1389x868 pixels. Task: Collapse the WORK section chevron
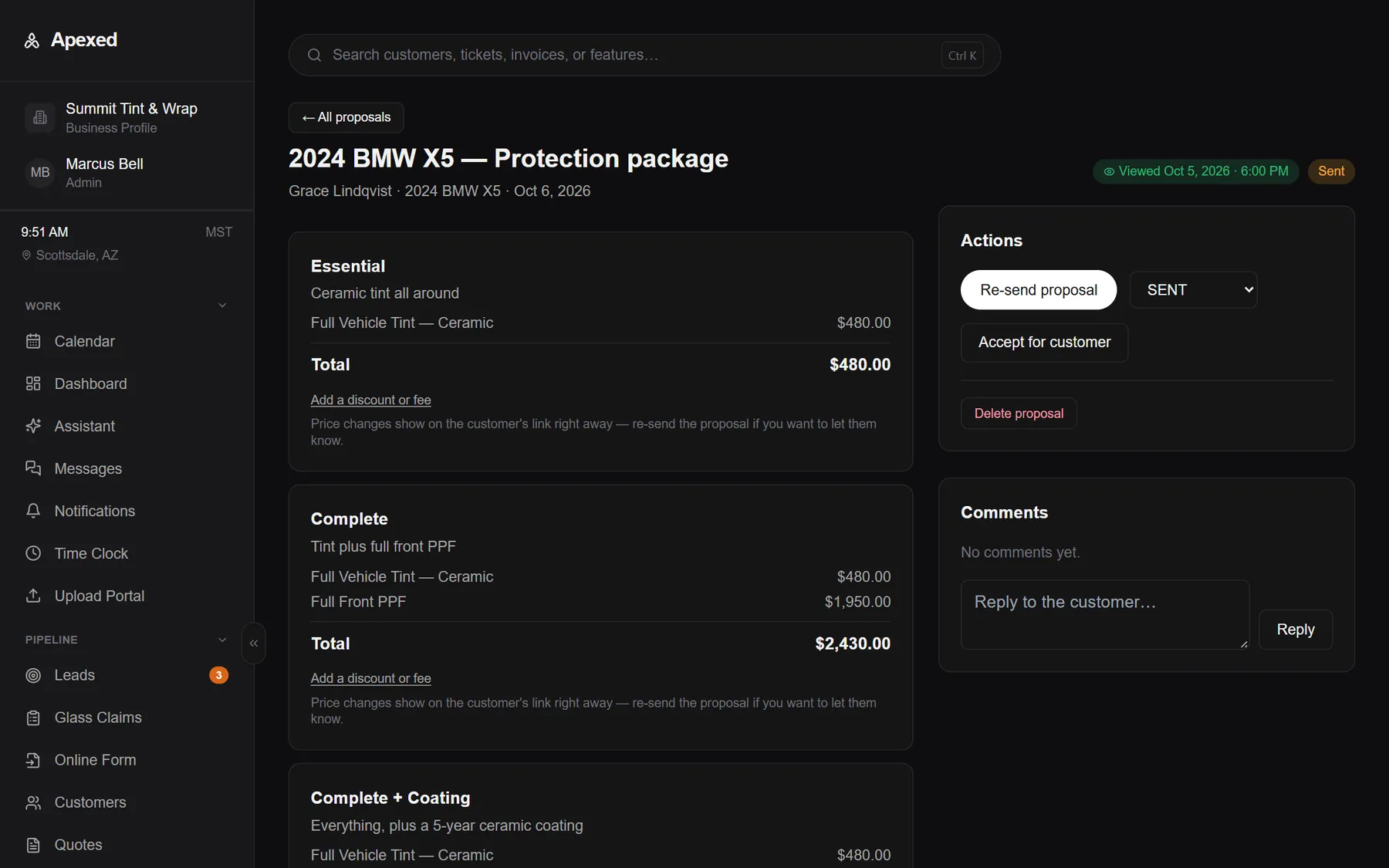point(222,306)
